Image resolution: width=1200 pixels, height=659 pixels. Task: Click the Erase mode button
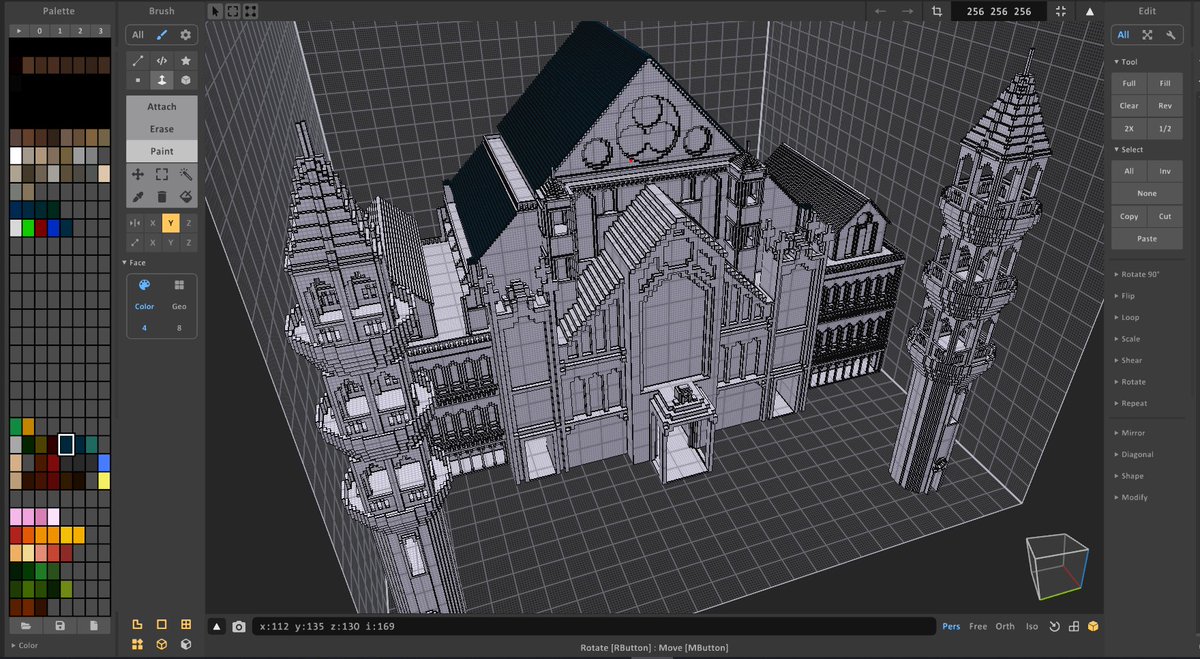point(162,129)
